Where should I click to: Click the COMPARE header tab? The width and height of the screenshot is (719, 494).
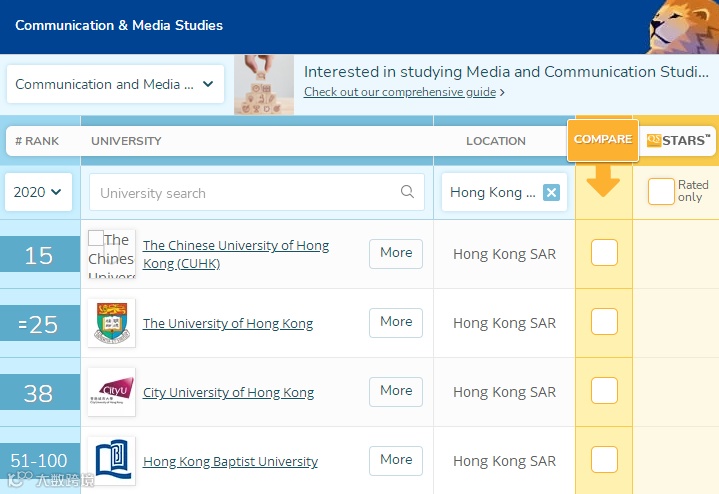(x=602, y=140)
